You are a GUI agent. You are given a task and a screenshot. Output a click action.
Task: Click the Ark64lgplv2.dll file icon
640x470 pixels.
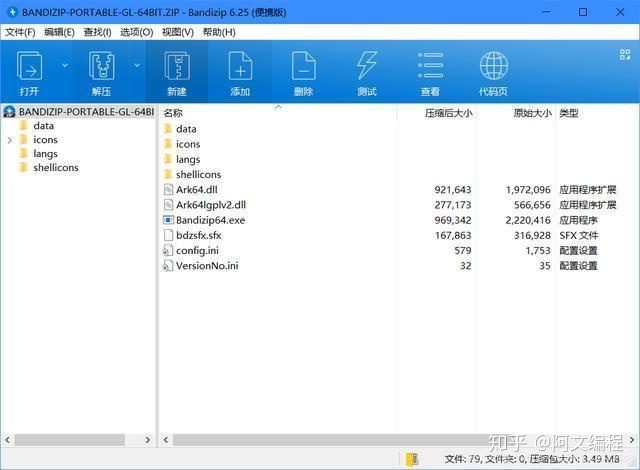[168, 205]
